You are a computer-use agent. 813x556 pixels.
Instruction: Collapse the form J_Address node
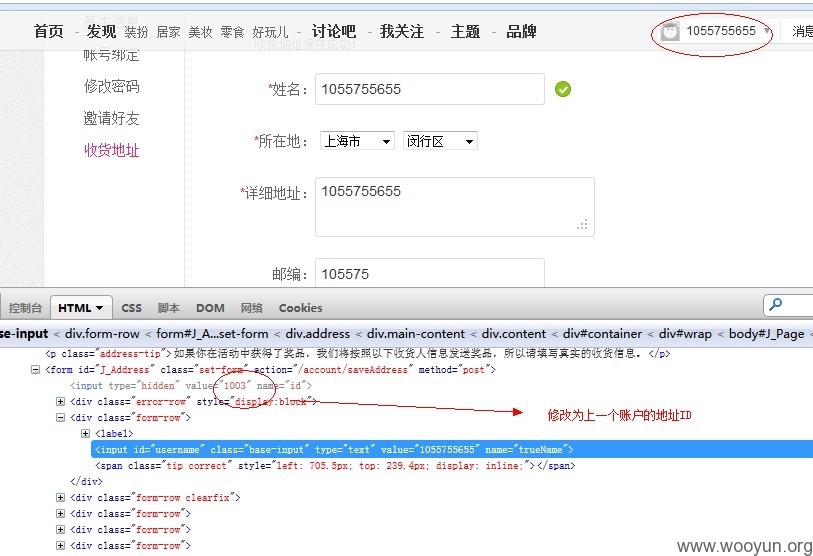(35, 370)
